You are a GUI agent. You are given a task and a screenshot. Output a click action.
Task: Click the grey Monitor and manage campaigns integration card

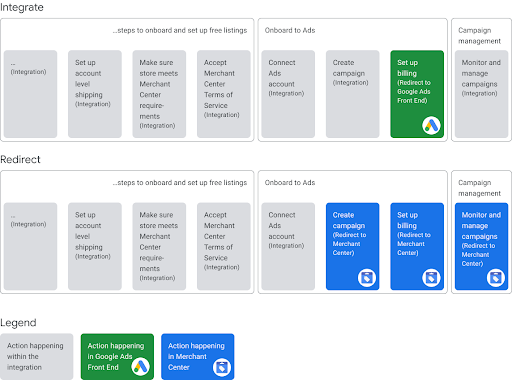pyautogui.click(x=481, y=94)
